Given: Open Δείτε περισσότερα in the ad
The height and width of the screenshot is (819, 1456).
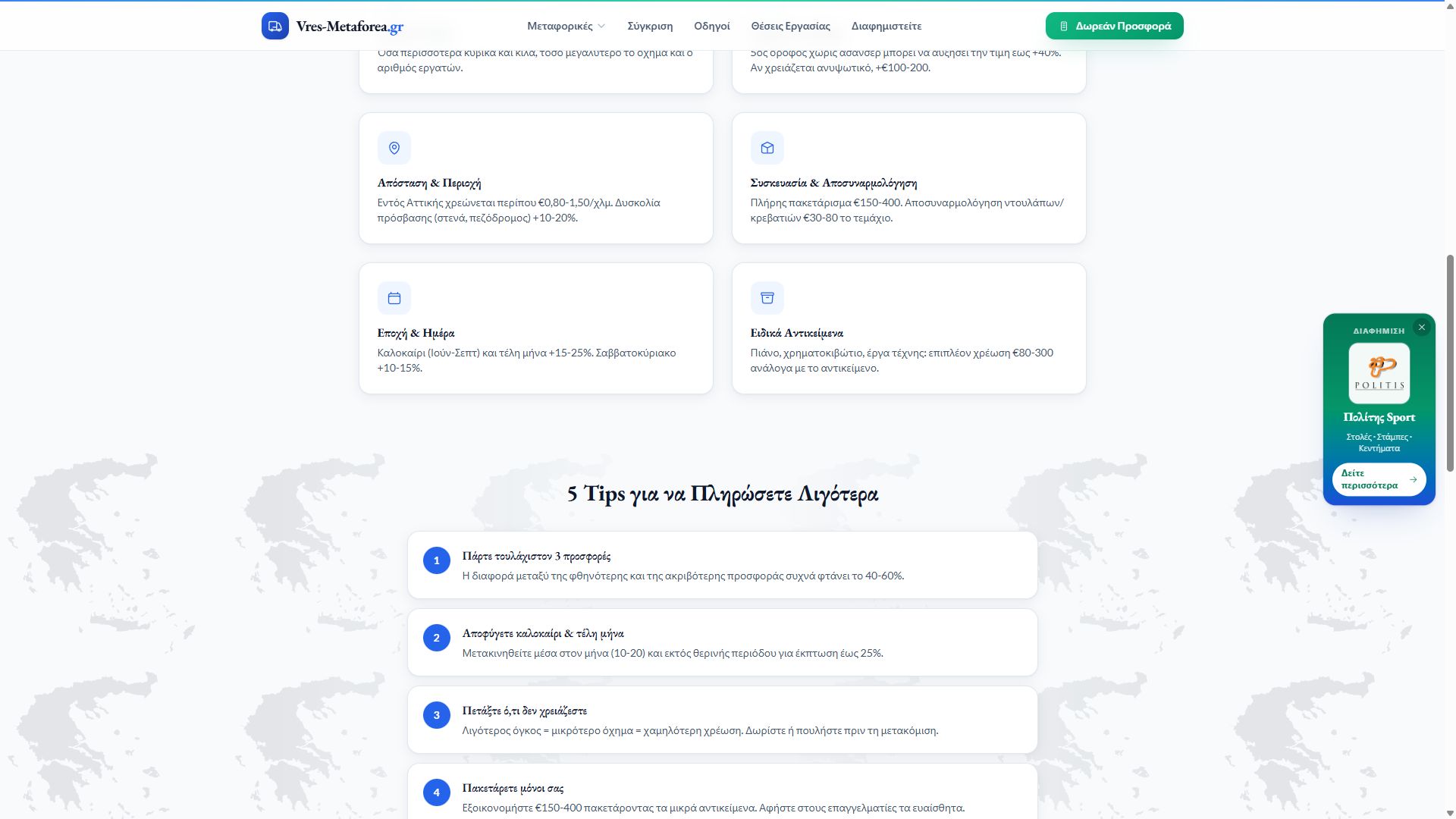Looking at the screenshot, I should pos(1379,479).
